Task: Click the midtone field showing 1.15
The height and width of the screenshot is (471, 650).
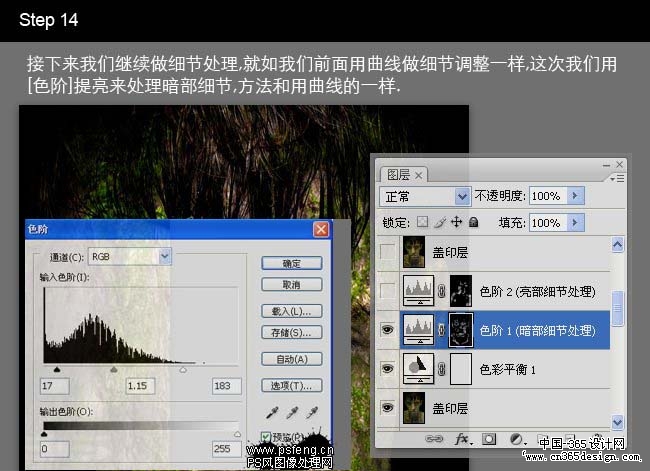Action: 140,386
